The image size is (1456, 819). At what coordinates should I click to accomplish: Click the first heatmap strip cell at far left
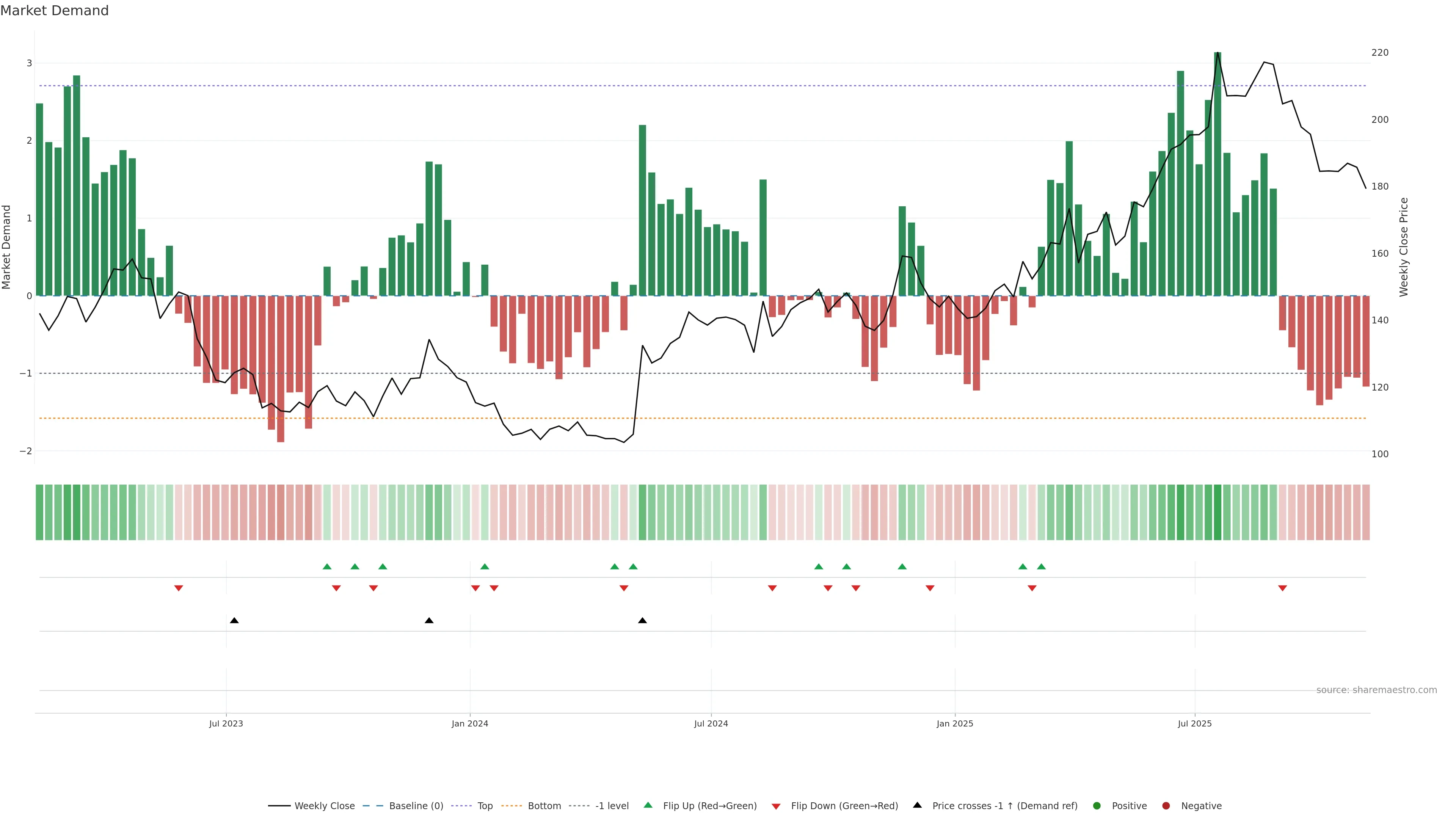pyautogui.click(x=39, y=512)
